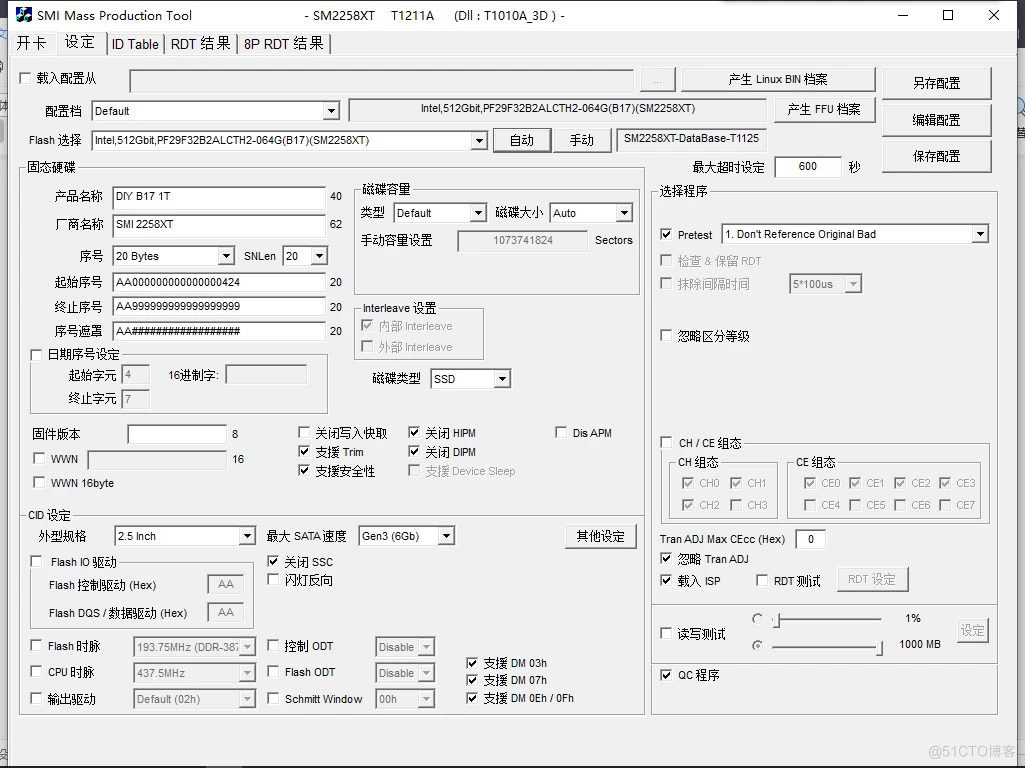Click the 产生 FFU 档案 button

[824, 109]
